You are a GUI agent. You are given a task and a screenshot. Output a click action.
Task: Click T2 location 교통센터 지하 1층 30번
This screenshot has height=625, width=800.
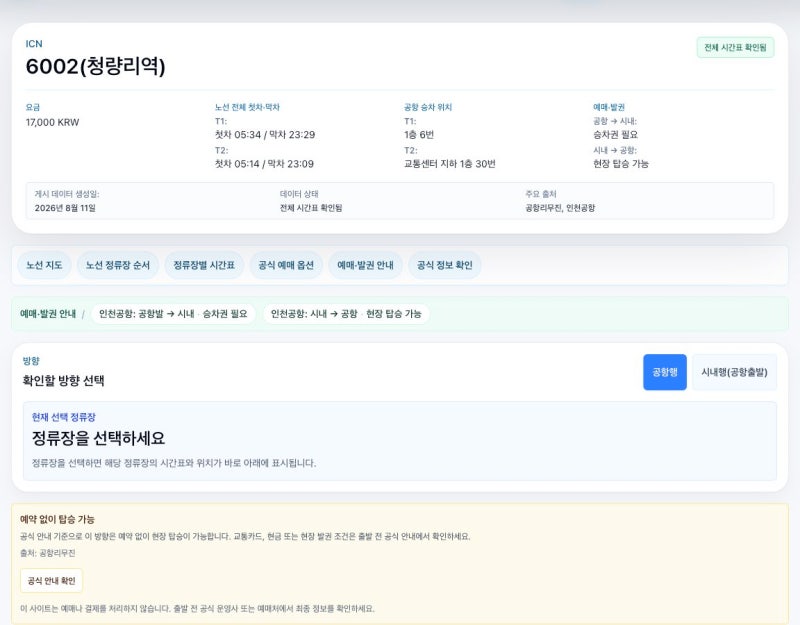[449, 164]
